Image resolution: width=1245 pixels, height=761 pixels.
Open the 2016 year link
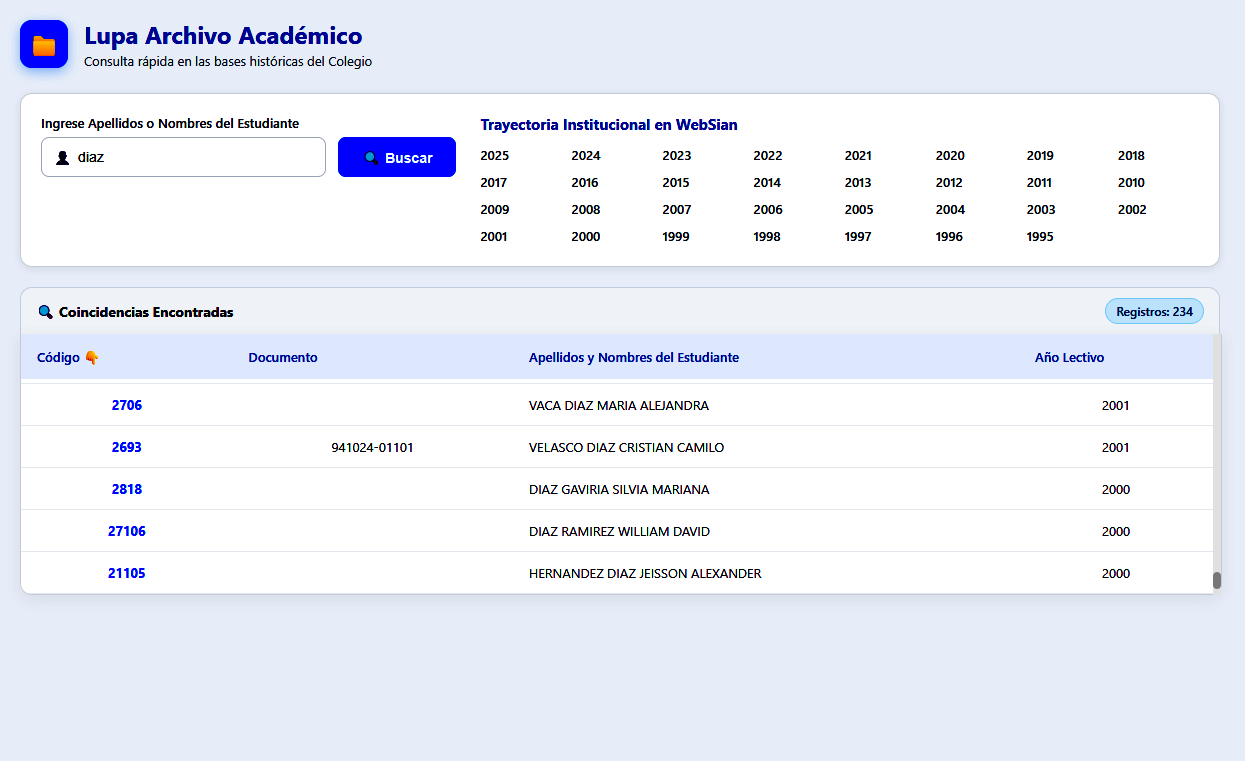[585, 183]
